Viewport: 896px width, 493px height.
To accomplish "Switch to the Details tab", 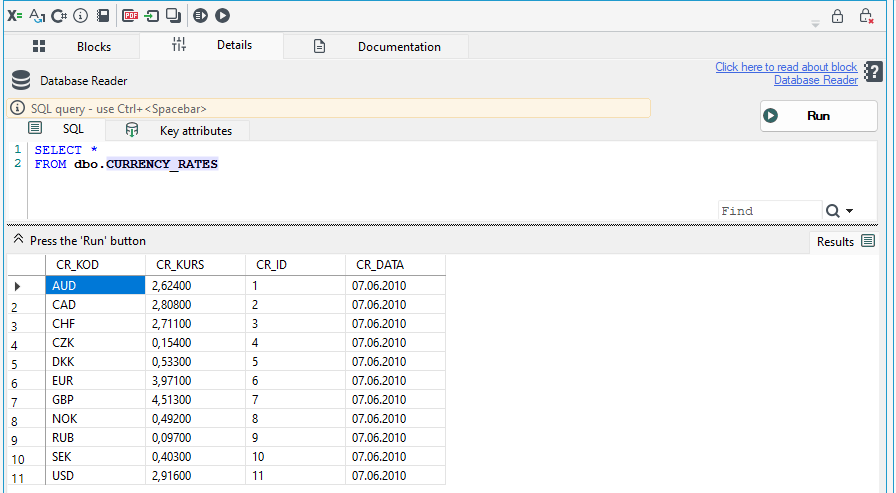I will (211, 45).
